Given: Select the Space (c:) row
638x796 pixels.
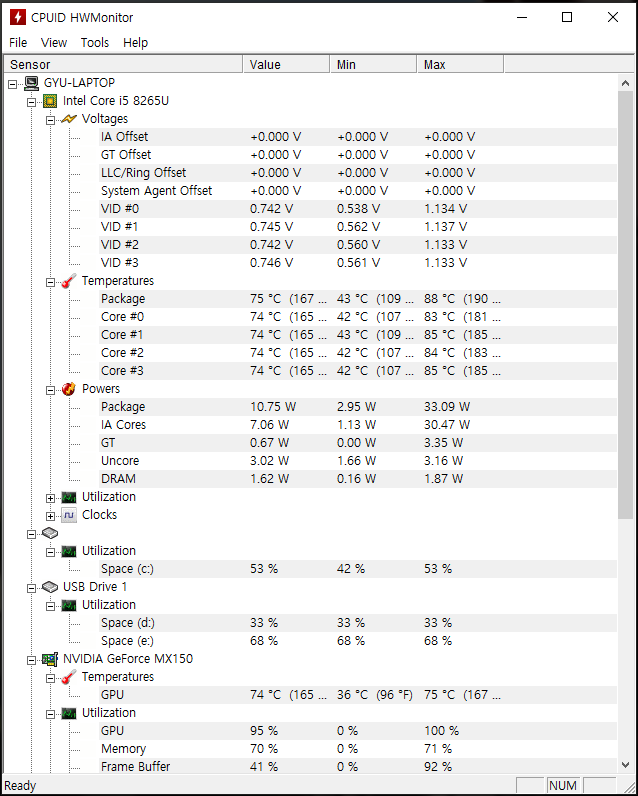Looking at the screenshot, I should pos(358,569).
